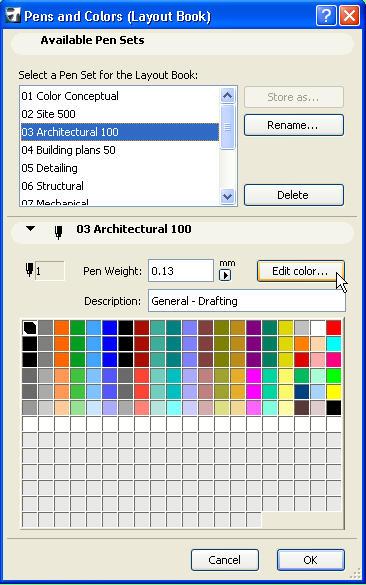Select the 01 Color Conceptual pen set
The height and width of the screenshot is (585, 366).
point(120,96)
